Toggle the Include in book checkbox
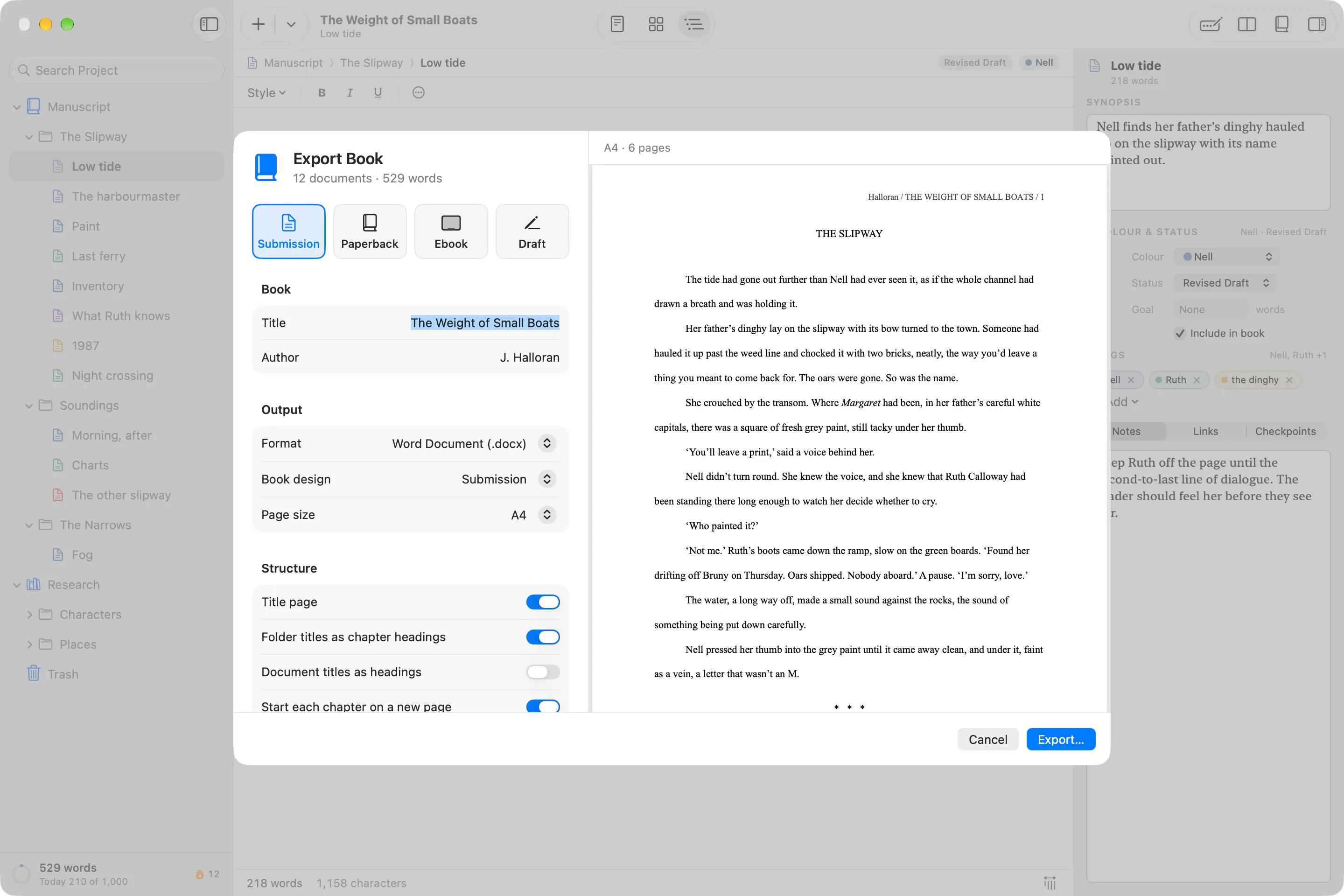Screen dimensions: 1344x896 coord(1180,333)
